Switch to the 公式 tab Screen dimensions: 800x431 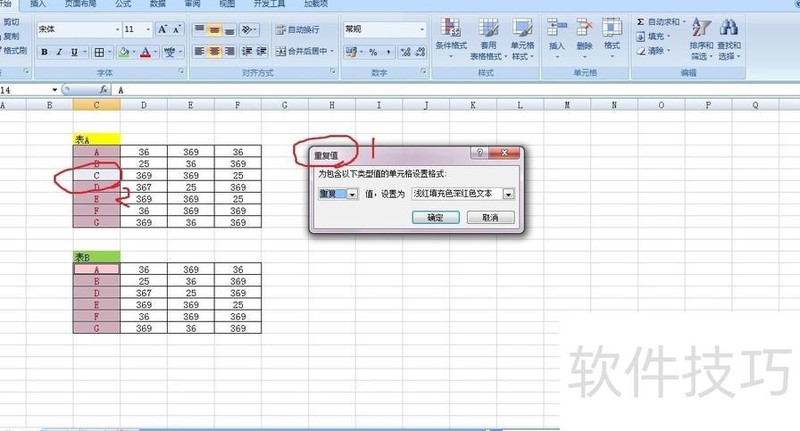pyautogui.click(x=123, y=4)
